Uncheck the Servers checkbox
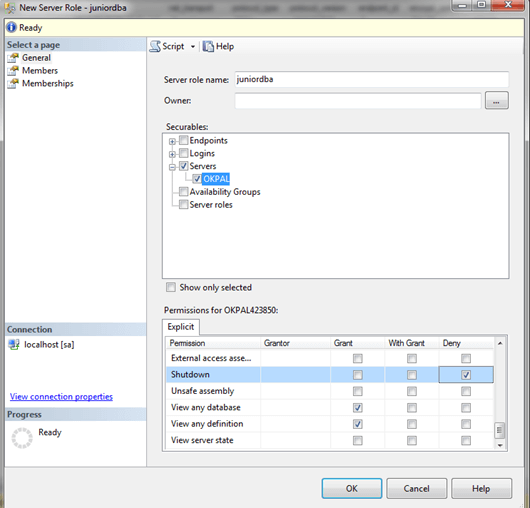The width and height of the screenshot is (530, 508). 184,166
